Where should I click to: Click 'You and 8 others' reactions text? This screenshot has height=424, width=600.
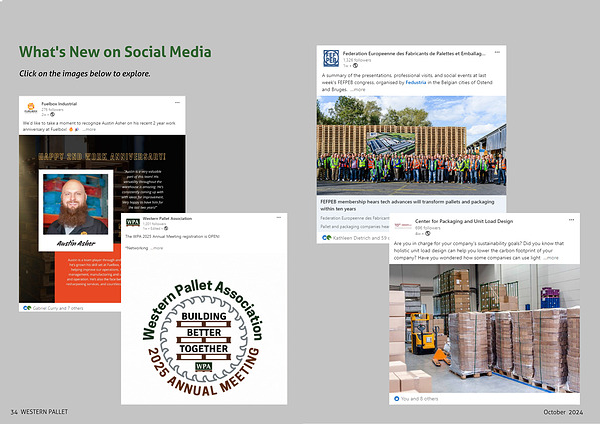(x=419, y=399)
